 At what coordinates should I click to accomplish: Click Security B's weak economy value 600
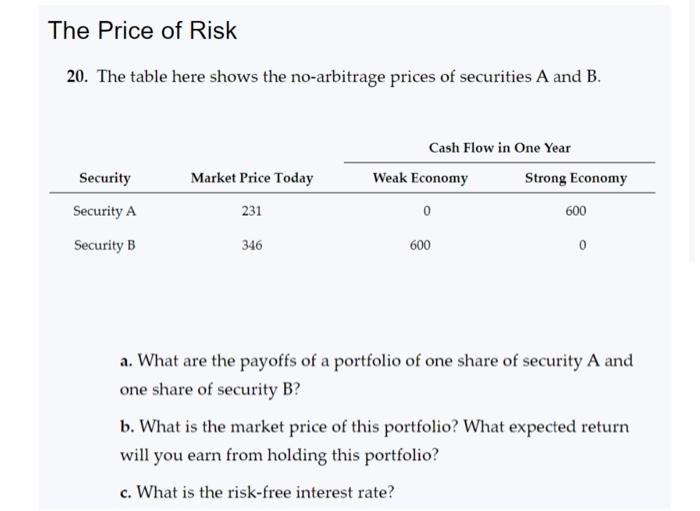tap(420, 245)
